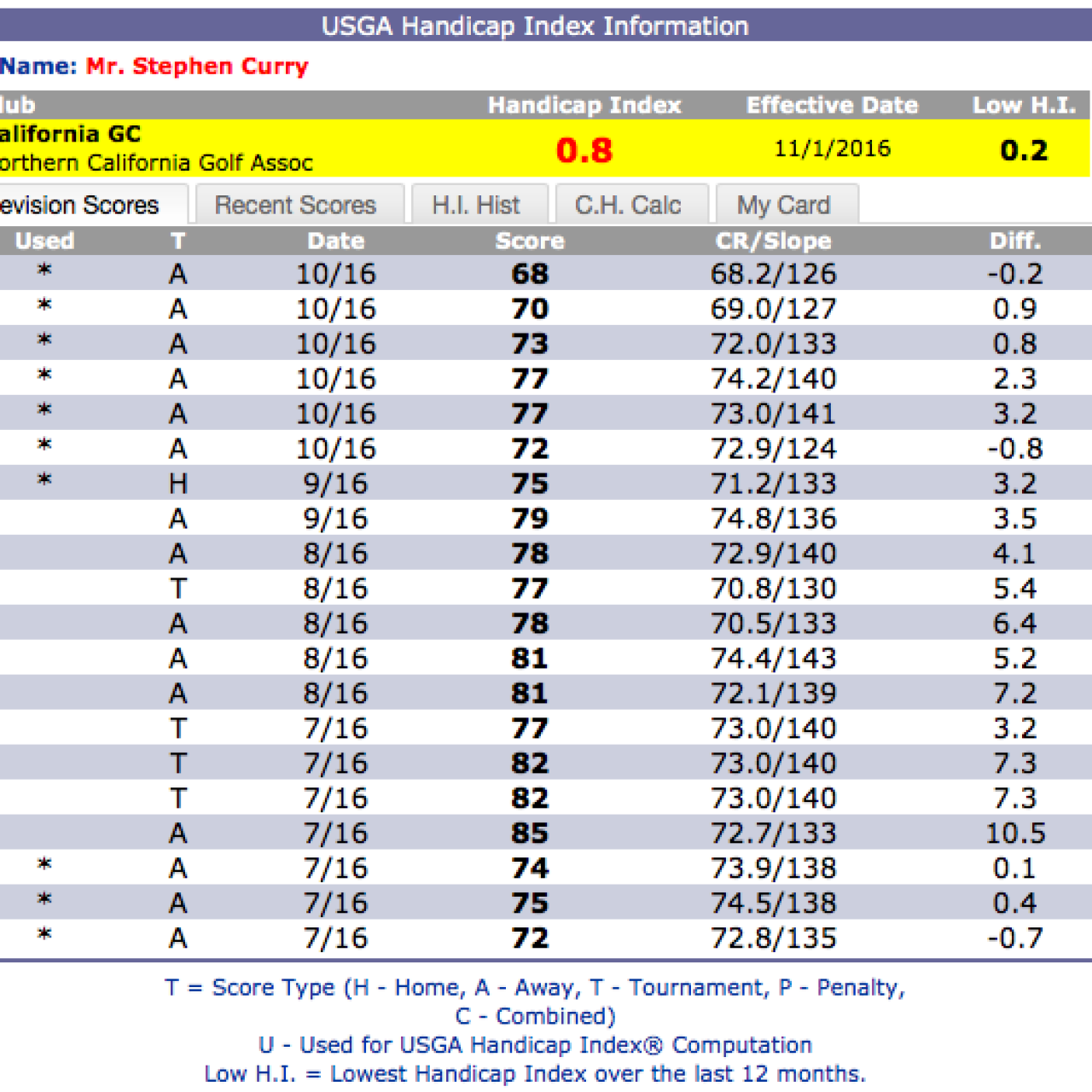Viewport: 1092px width, 1092px height.
Task: Click the score 85
Action: 530,834
